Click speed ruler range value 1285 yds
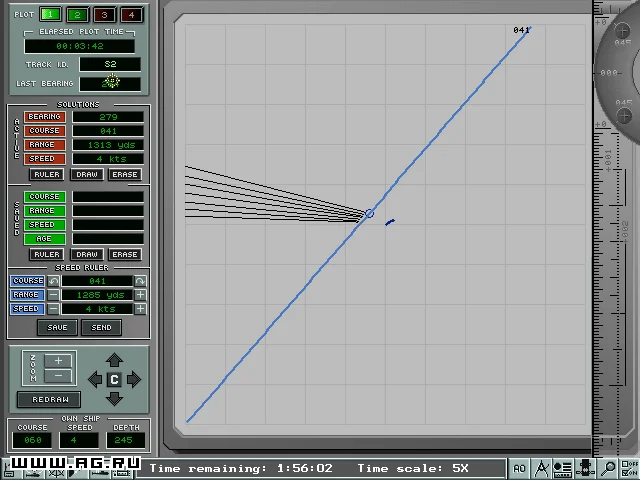Image resolution: width=640 pixels, height=480 pixels. pyautogui.click(x=97, y=295)
